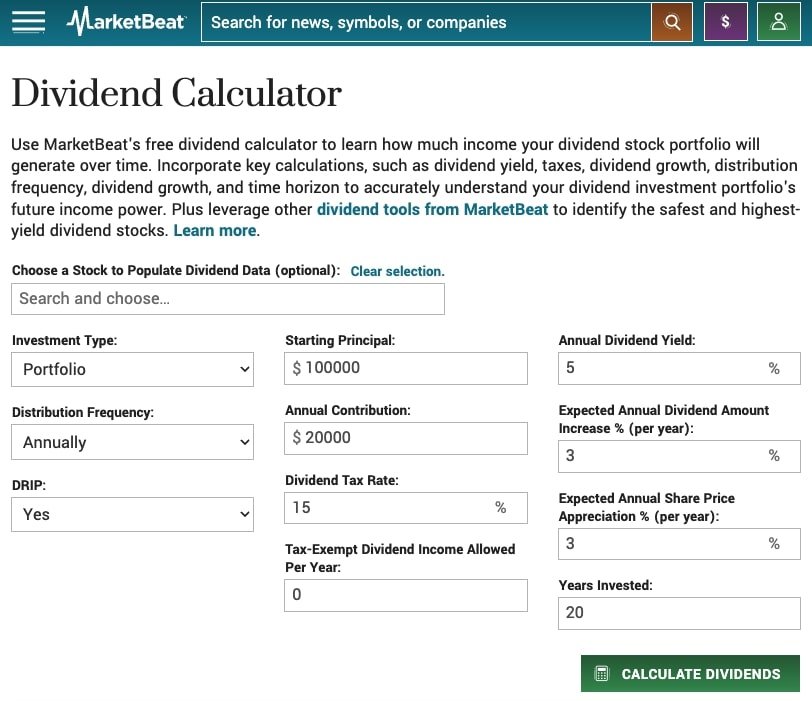
Task: Switch Distribution Frequency from Annually
Action: point(132,441)
